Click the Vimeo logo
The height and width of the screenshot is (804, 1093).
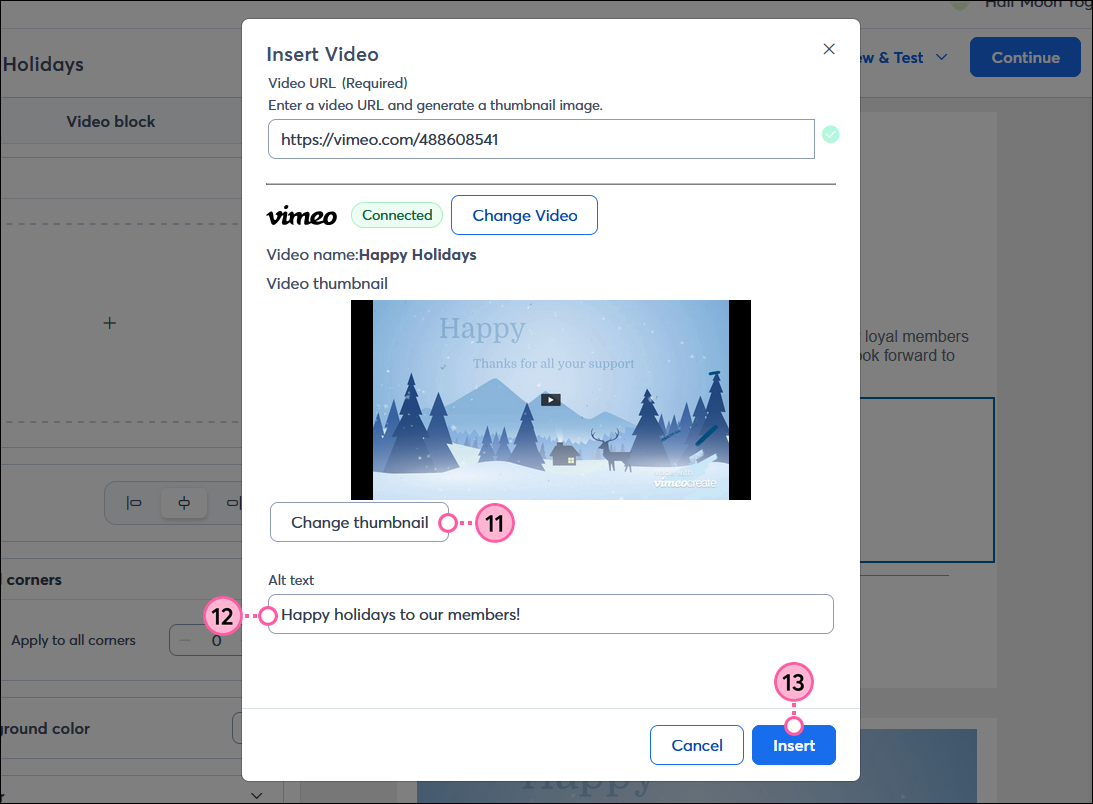[301, 215]
